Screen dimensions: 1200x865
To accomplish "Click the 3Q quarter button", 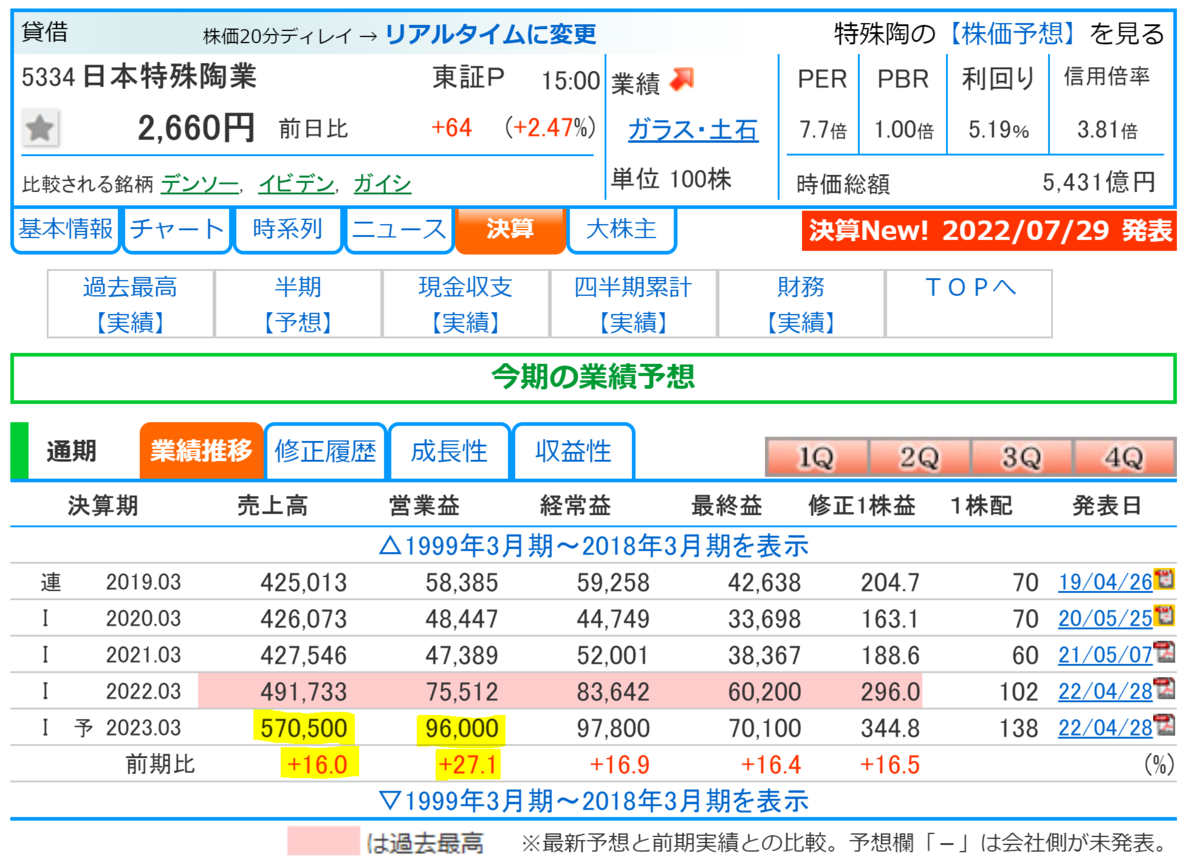I will tap(1021, 458).
